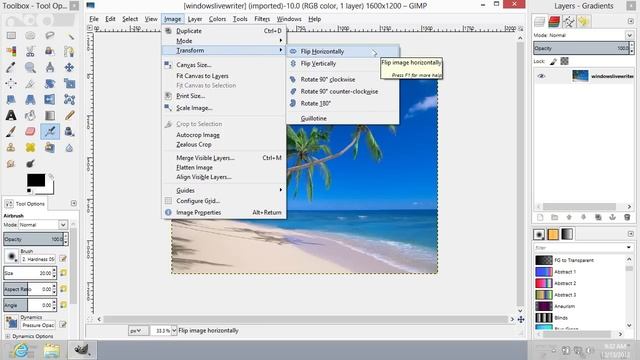The image size is (640, 360).
Task: Click the foreground black color swatch
Action: coord(36,180)
